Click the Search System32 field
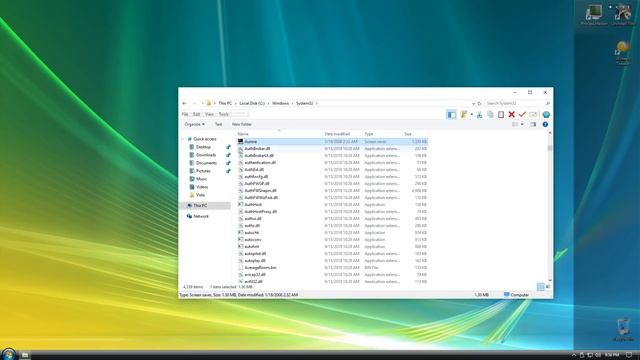 point(517,103)
